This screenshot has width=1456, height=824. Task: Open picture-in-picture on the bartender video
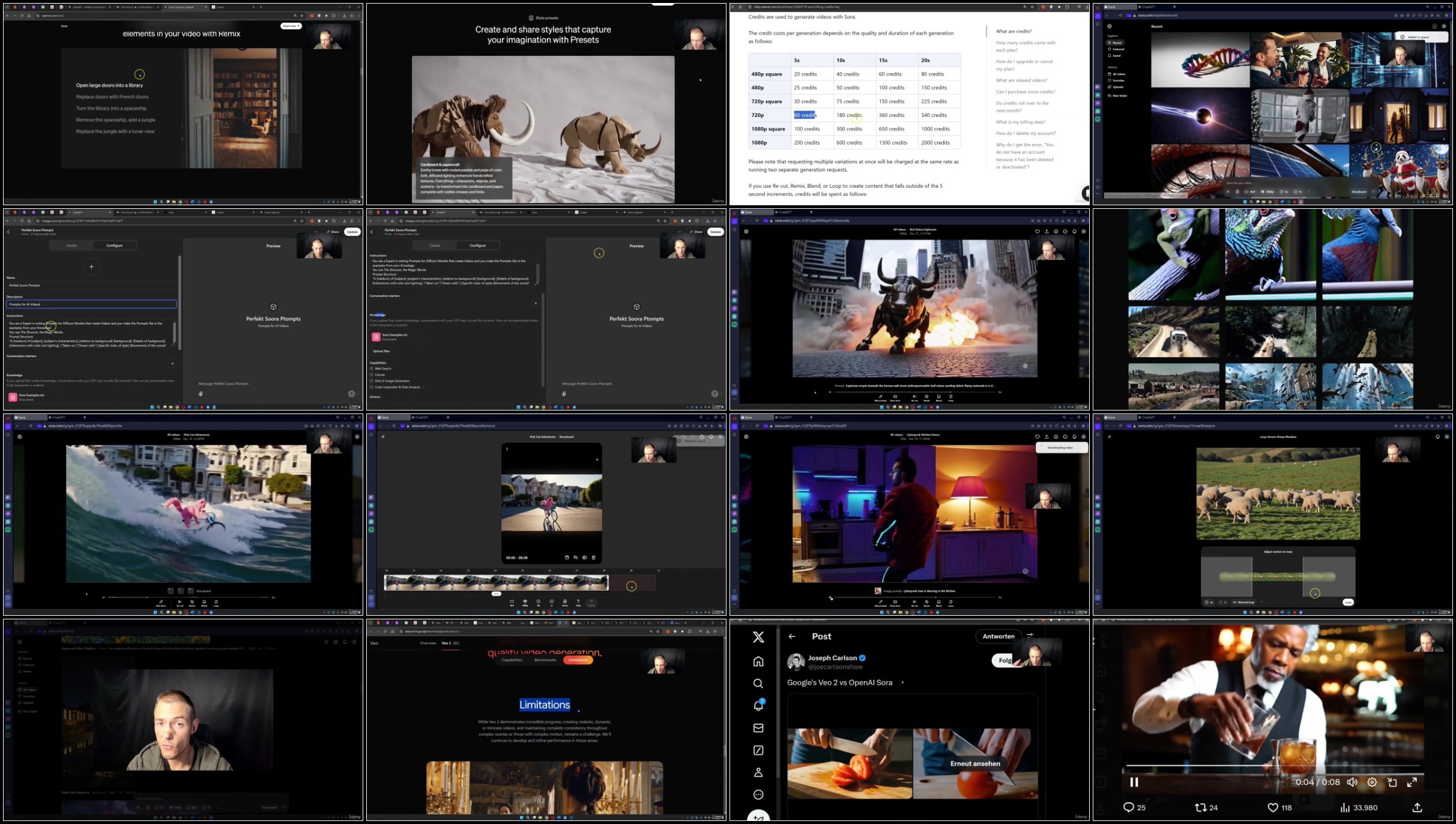[1392, 782]
